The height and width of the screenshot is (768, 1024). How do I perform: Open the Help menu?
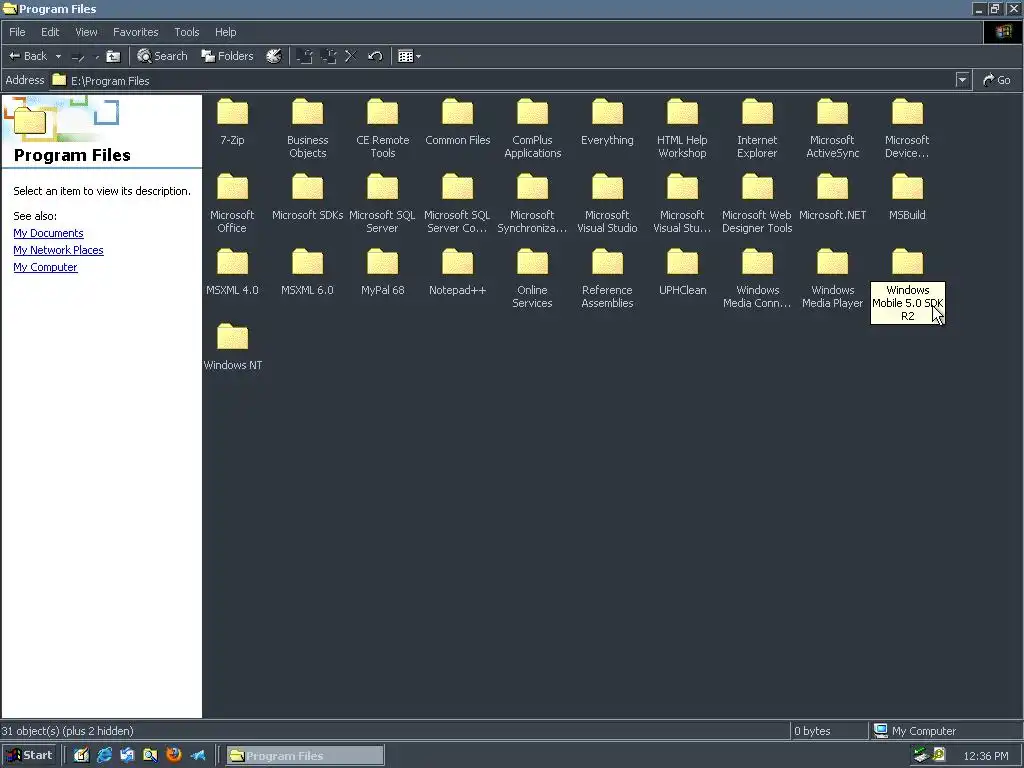point(225,32)
